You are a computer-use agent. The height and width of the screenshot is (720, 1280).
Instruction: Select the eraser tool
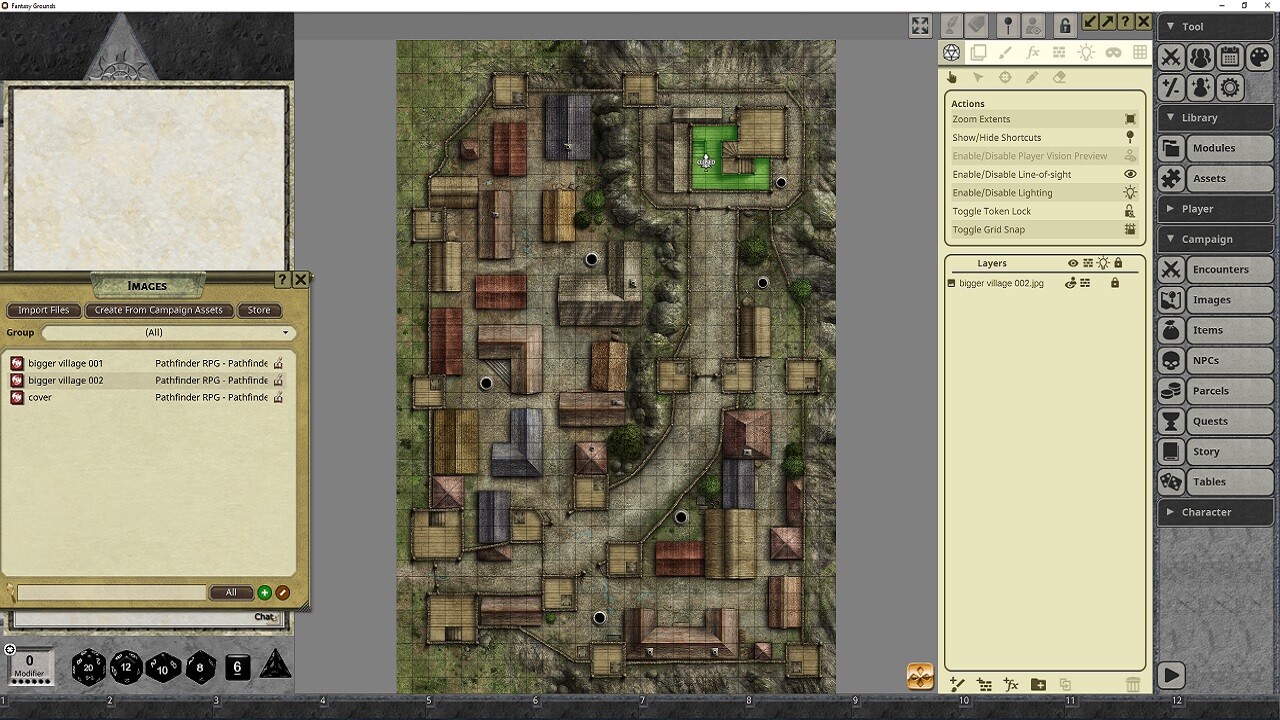[1058, 77]
